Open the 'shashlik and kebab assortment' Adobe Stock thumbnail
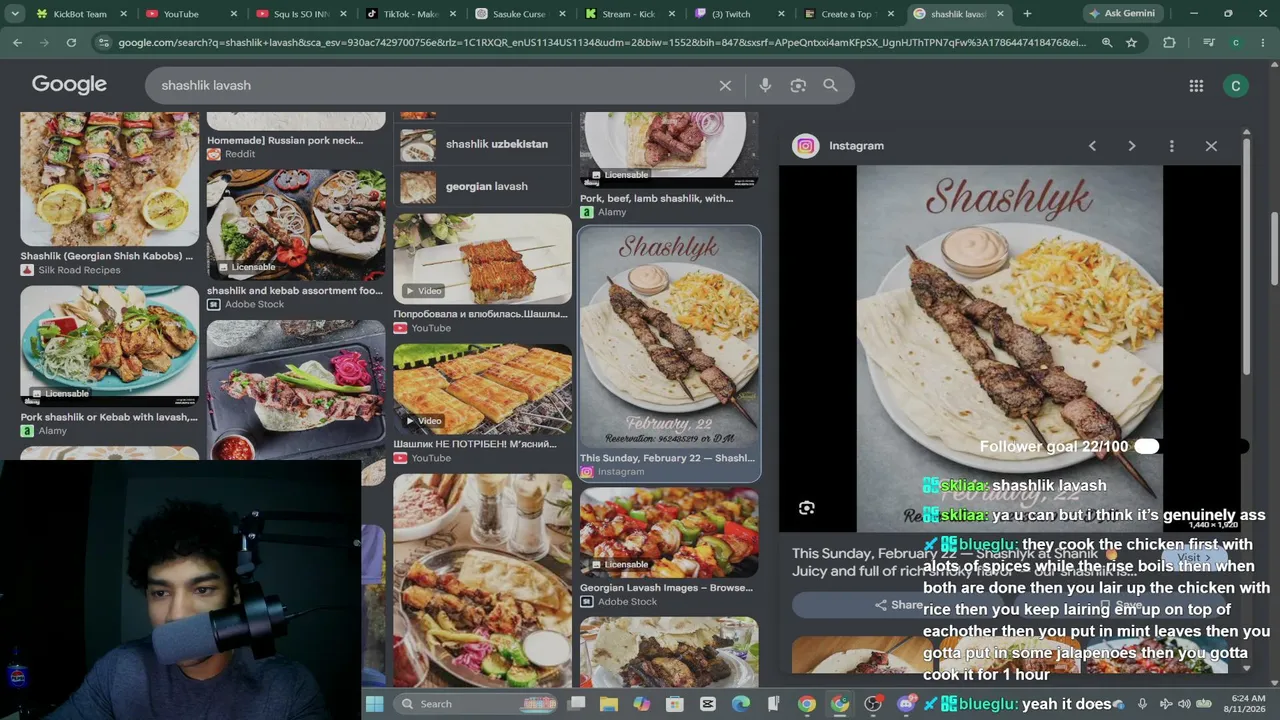The width and height of the screenshot is (1280, 720). pyautogui.click(x=296, y=224)
